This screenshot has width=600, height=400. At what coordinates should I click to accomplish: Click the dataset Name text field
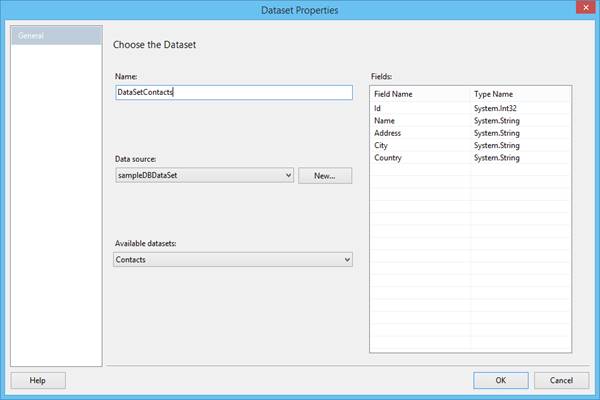click(234, 92)
